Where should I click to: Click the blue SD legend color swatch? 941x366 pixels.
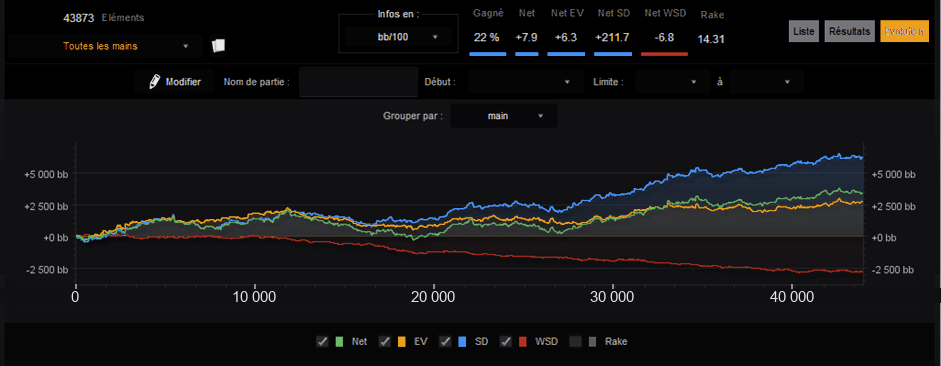[462, 342]
